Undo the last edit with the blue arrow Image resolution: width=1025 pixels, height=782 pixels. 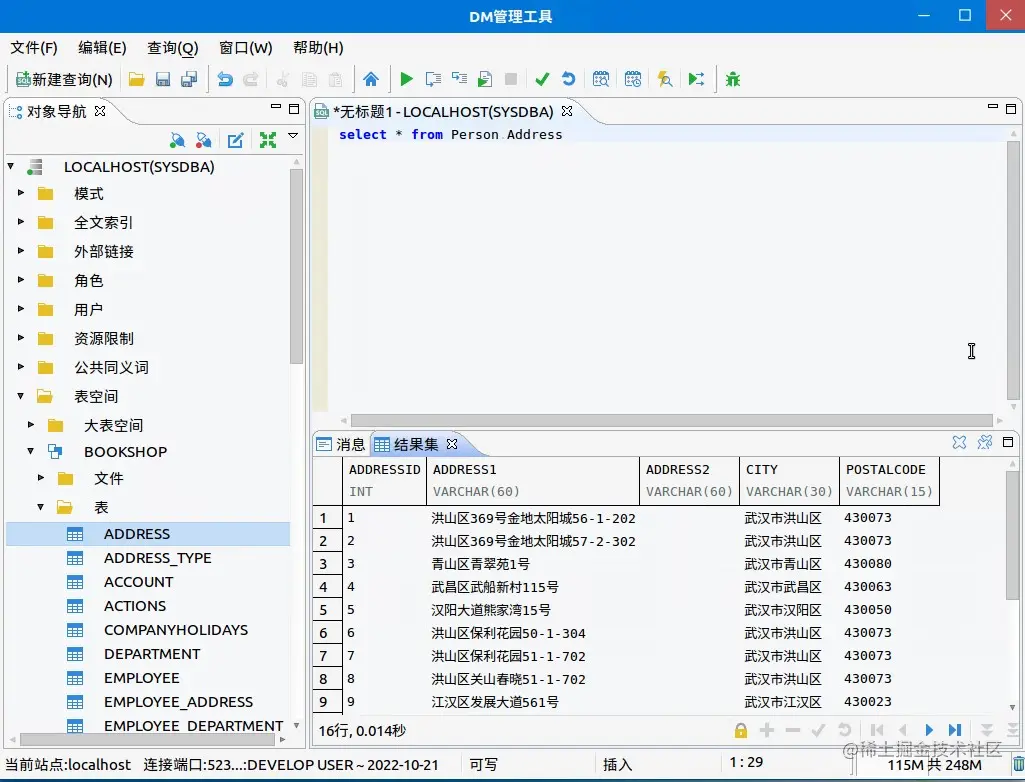point(225,80)
